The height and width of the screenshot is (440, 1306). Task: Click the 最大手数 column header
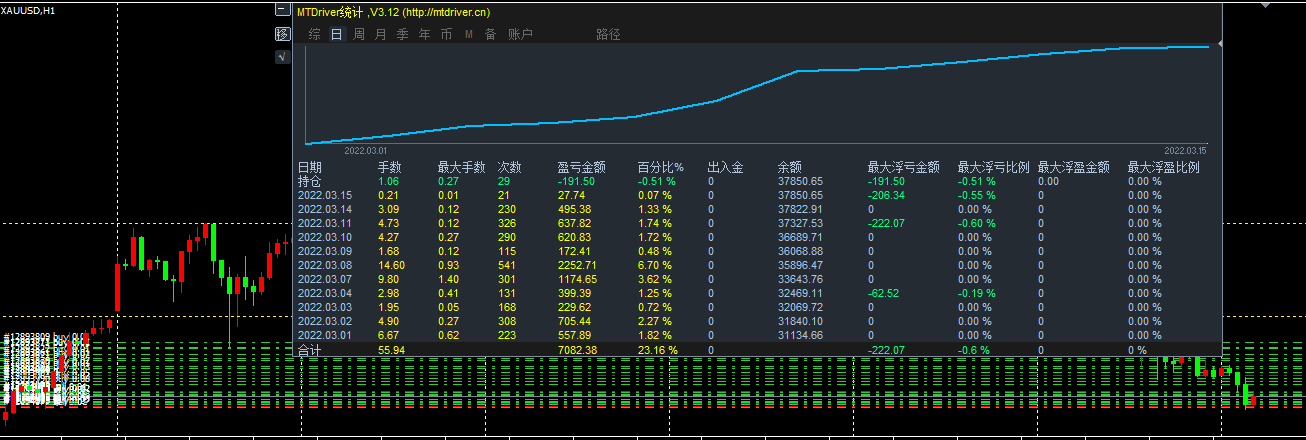462,168
